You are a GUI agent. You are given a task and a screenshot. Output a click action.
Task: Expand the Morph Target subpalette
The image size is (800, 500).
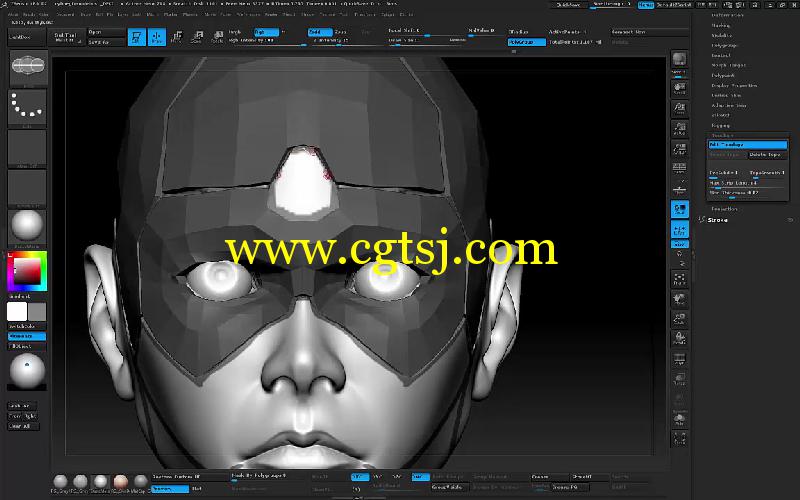[x=729, y=65]
